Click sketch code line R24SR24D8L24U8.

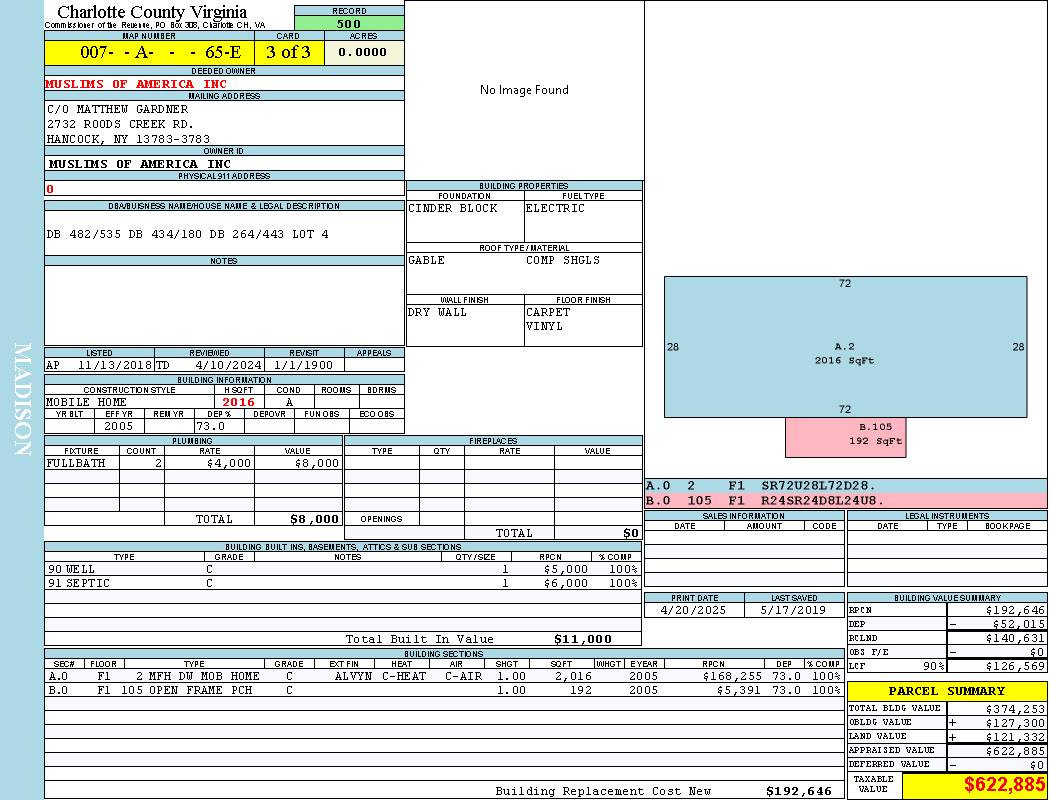[822, 500]
